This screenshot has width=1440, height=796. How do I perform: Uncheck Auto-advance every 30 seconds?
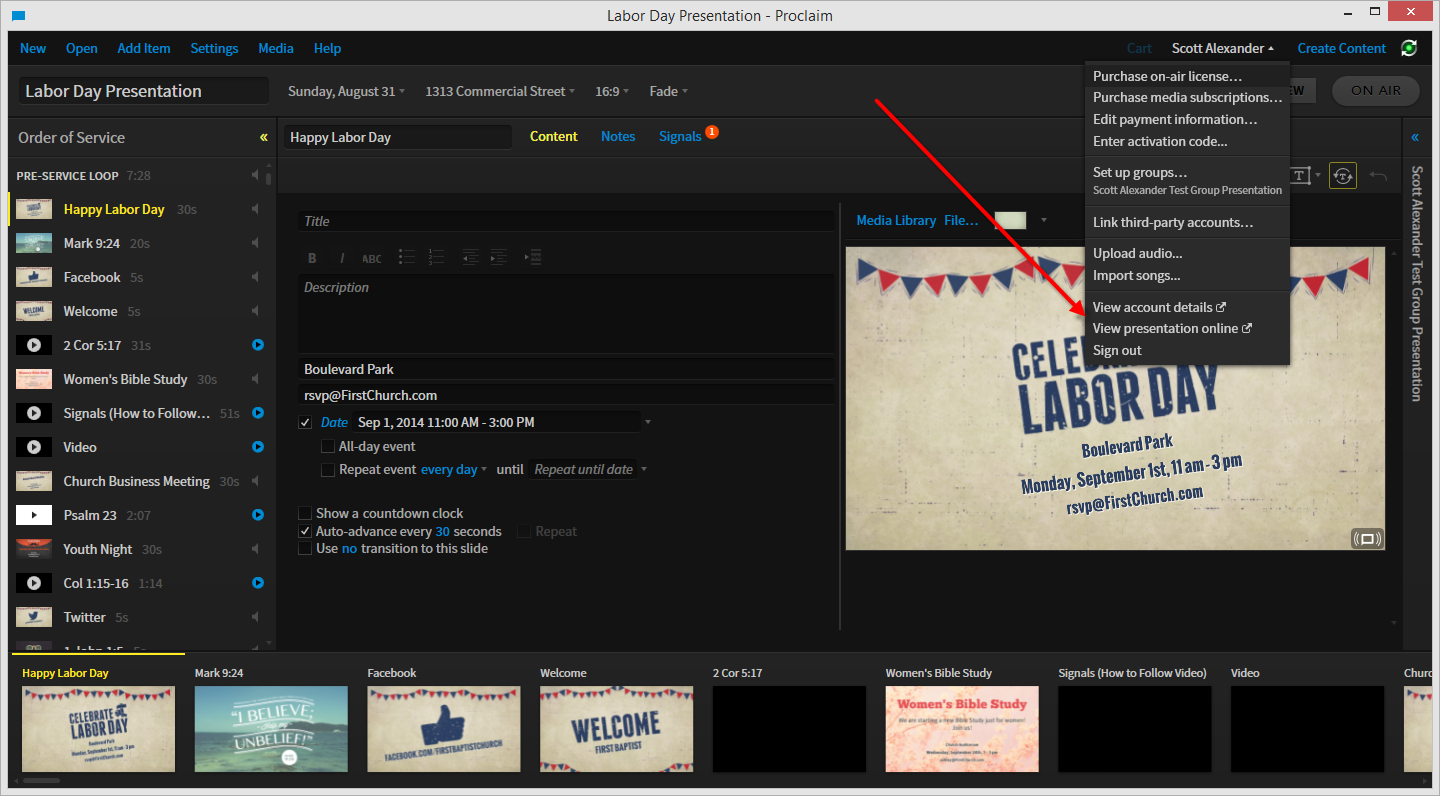coord(306,531)
